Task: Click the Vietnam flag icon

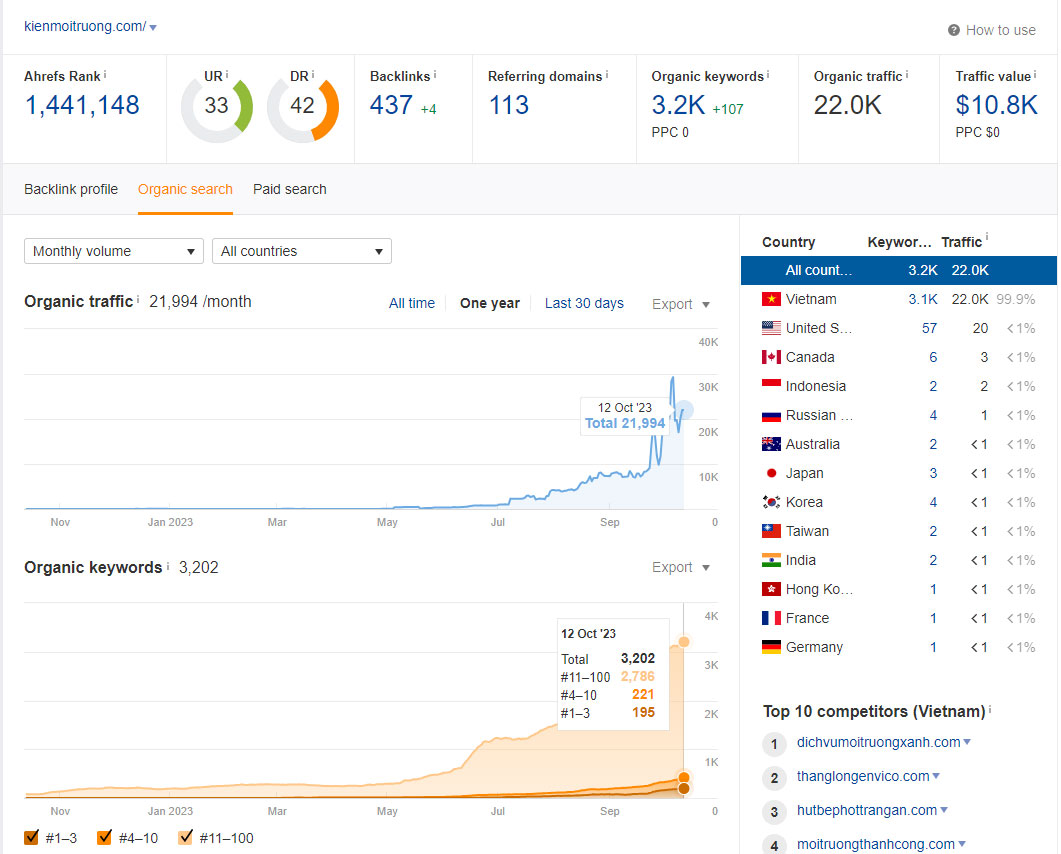Action: 771,299
